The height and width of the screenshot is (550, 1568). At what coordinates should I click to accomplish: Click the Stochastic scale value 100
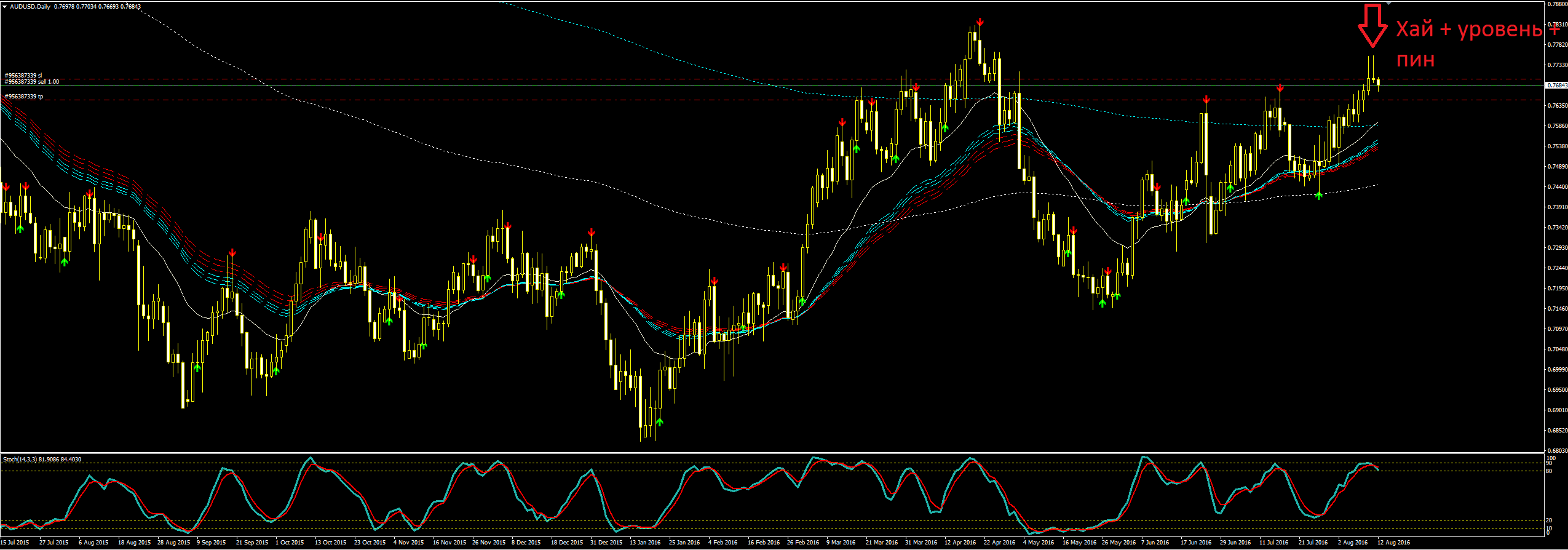[x=1551, y=458]
